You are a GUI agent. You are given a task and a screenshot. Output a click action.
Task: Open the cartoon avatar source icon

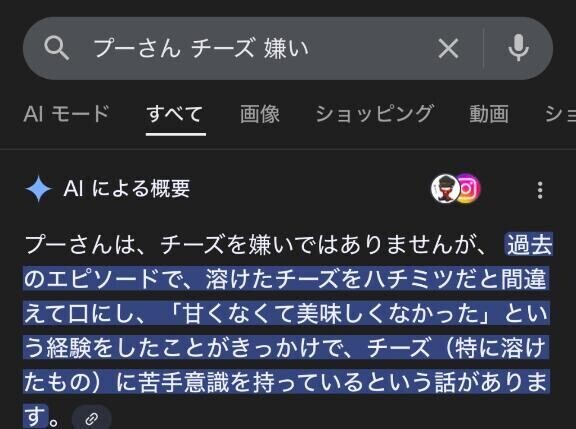445,189
